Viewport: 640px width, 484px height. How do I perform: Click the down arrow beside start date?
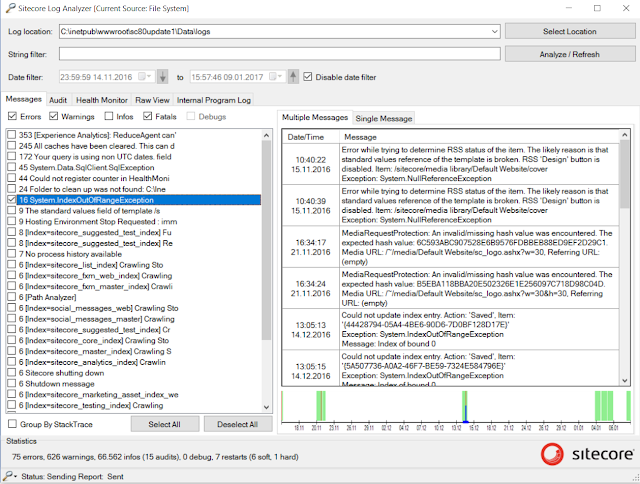[162, 77]
